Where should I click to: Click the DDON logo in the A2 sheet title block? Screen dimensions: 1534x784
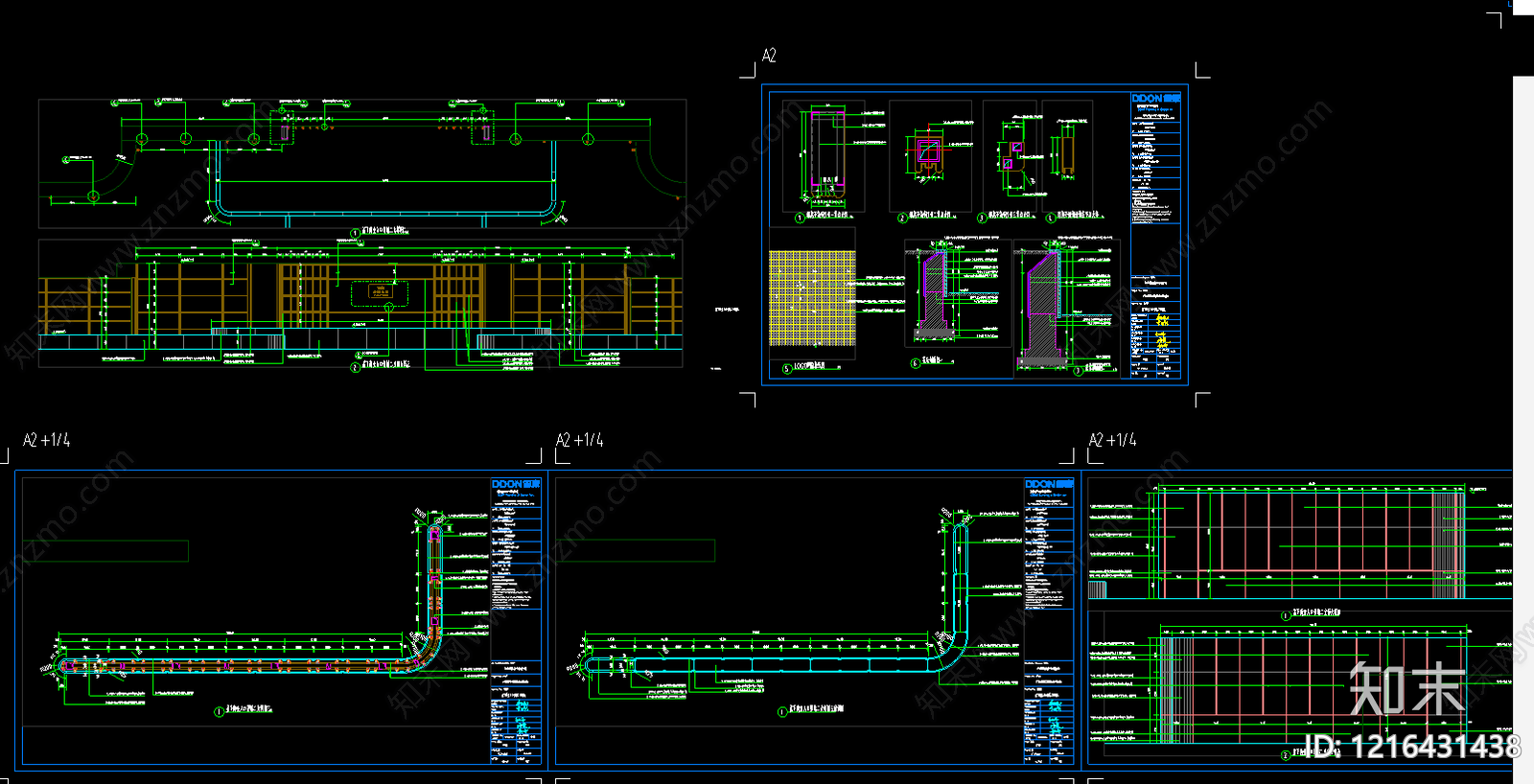(x=1155, y=99)
